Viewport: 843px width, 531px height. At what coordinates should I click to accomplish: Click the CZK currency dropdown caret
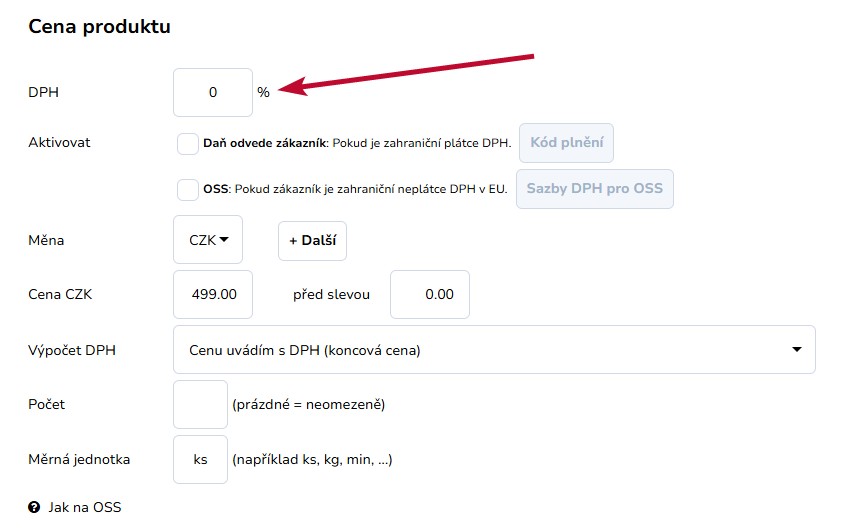224,240
